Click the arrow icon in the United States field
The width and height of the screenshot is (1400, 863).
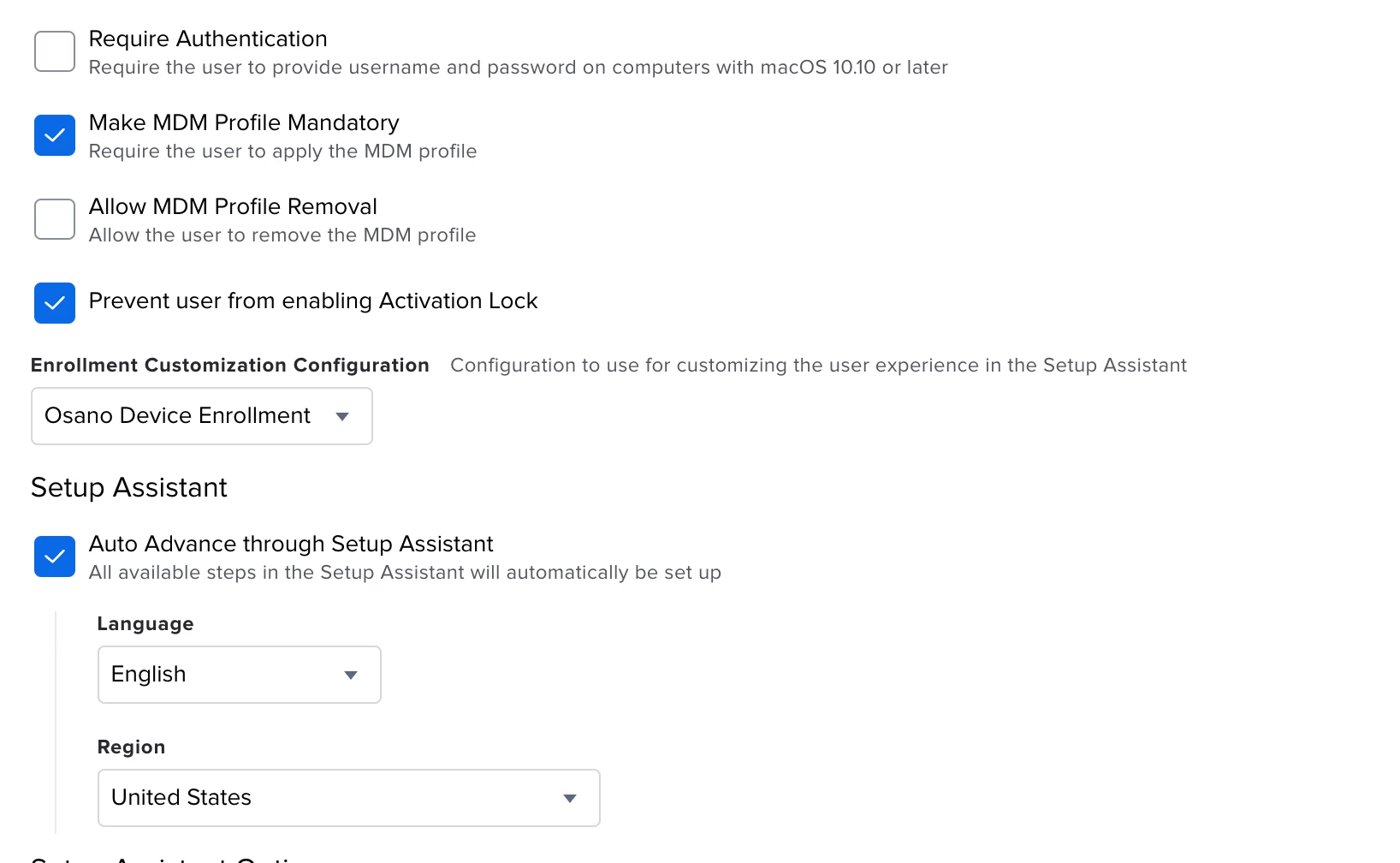[x=569, y=798]
